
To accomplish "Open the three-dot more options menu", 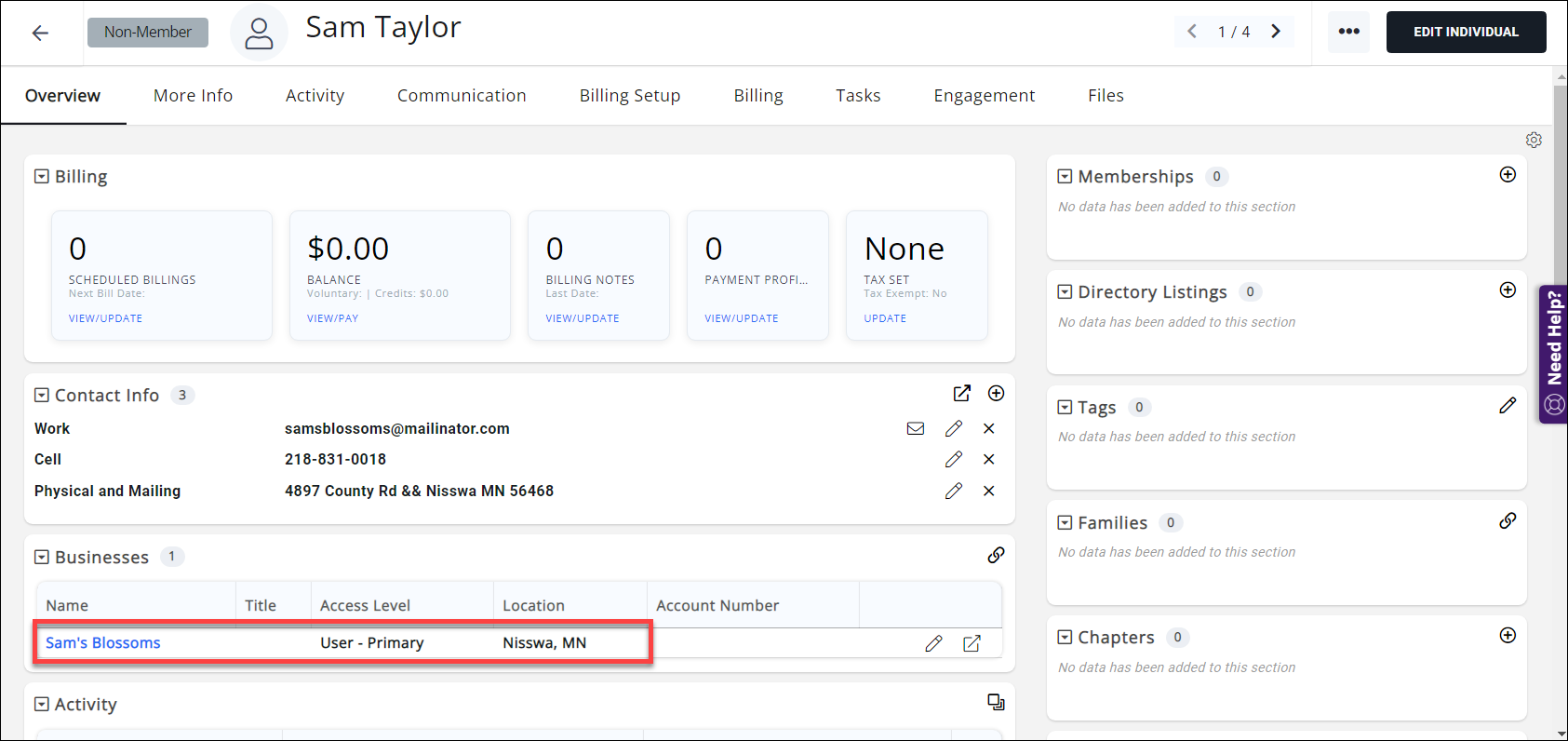I will coord(1348,32).
